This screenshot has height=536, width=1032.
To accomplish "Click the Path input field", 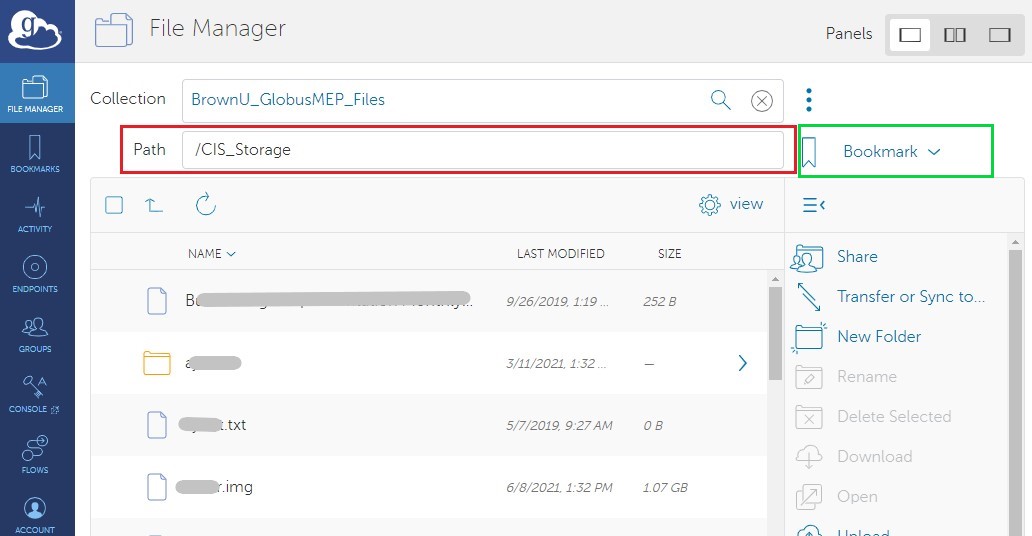I will tap(482, 150).
